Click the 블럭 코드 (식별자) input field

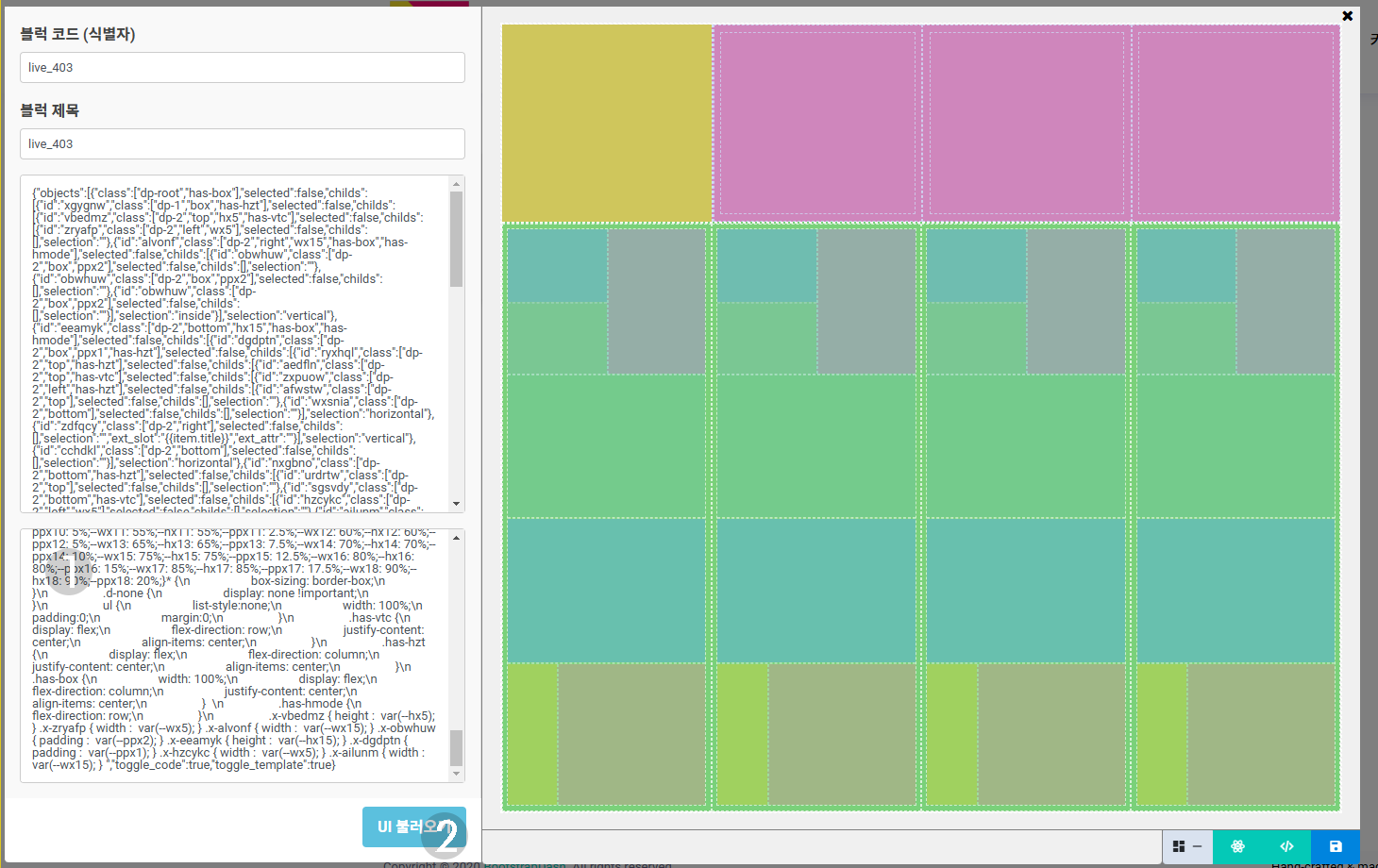tap(243, 68)
